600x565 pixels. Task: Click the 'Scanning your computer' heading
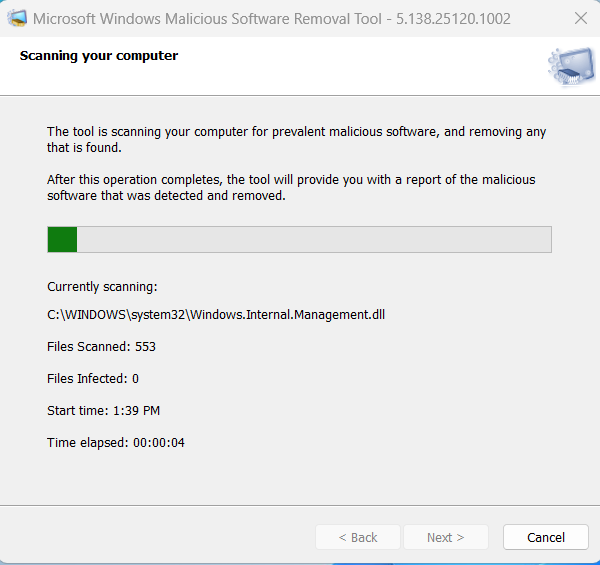click(x=99, y=56)
